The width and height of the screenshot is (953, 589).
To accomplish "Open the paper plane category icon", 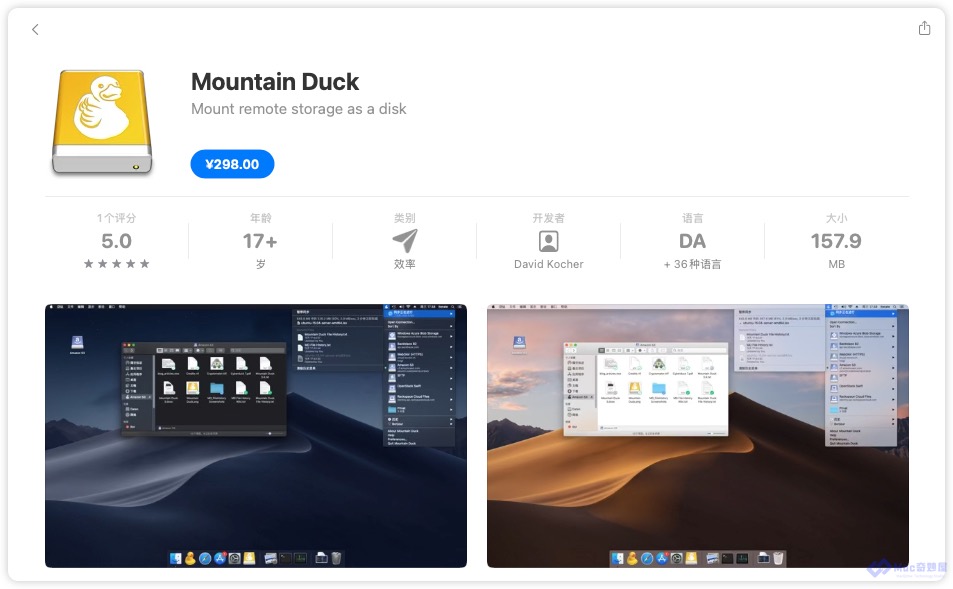I will tap(405, 241).
